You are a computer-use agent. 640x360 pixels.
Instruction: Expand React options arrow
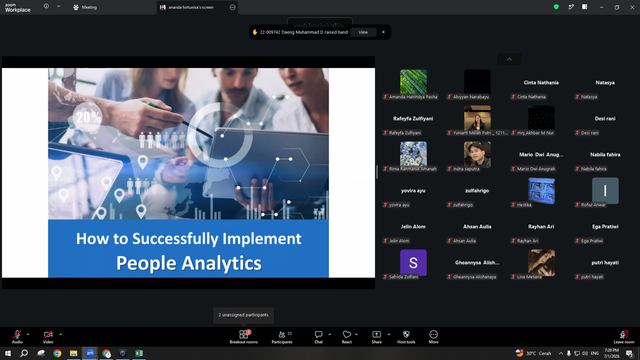[356, 334]
